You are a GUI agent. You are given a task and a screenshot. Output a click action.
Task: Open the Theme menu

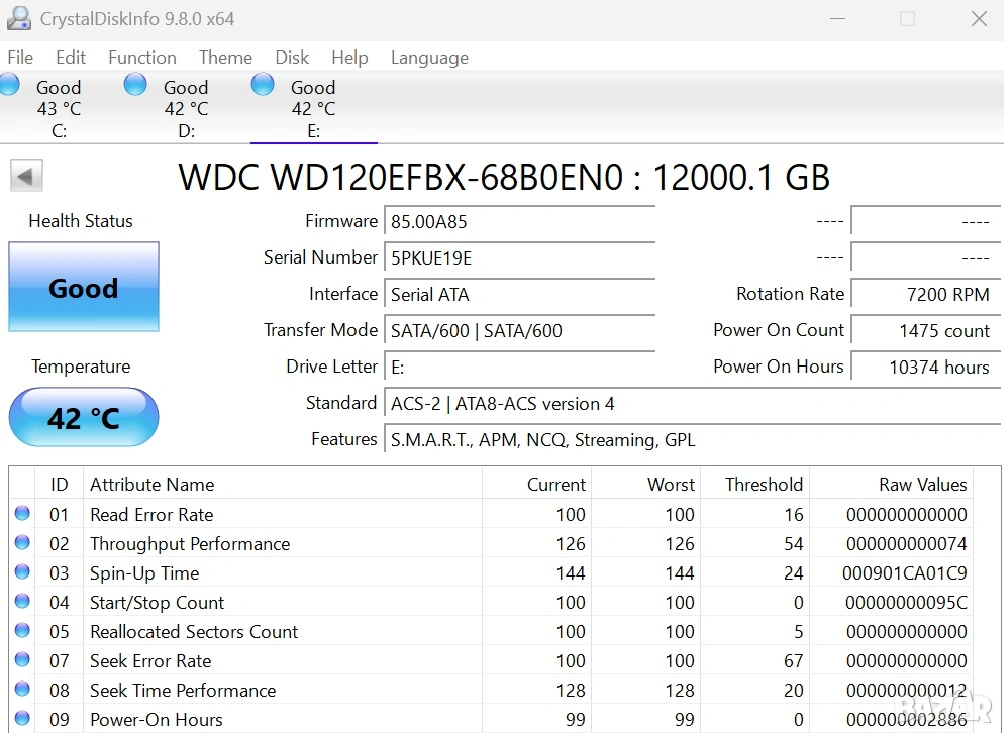coord(225,58)
